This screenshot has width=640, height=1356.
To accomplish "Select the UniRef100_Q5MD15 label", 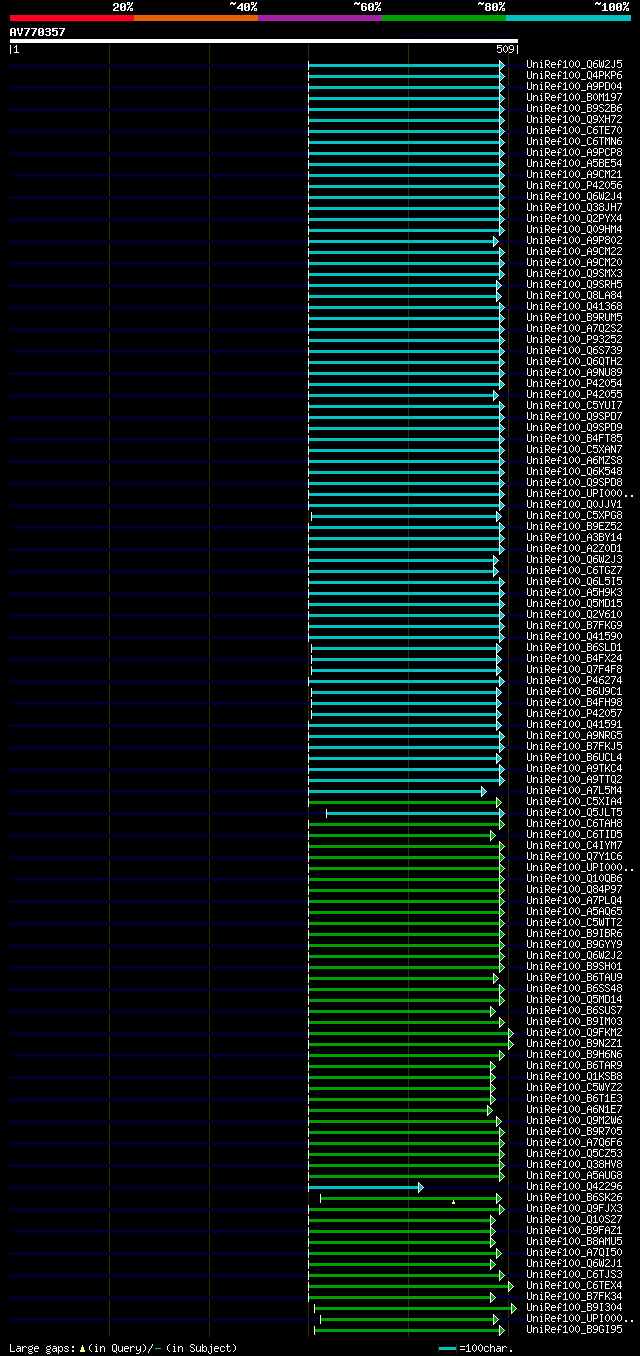I will pos(574,604).
